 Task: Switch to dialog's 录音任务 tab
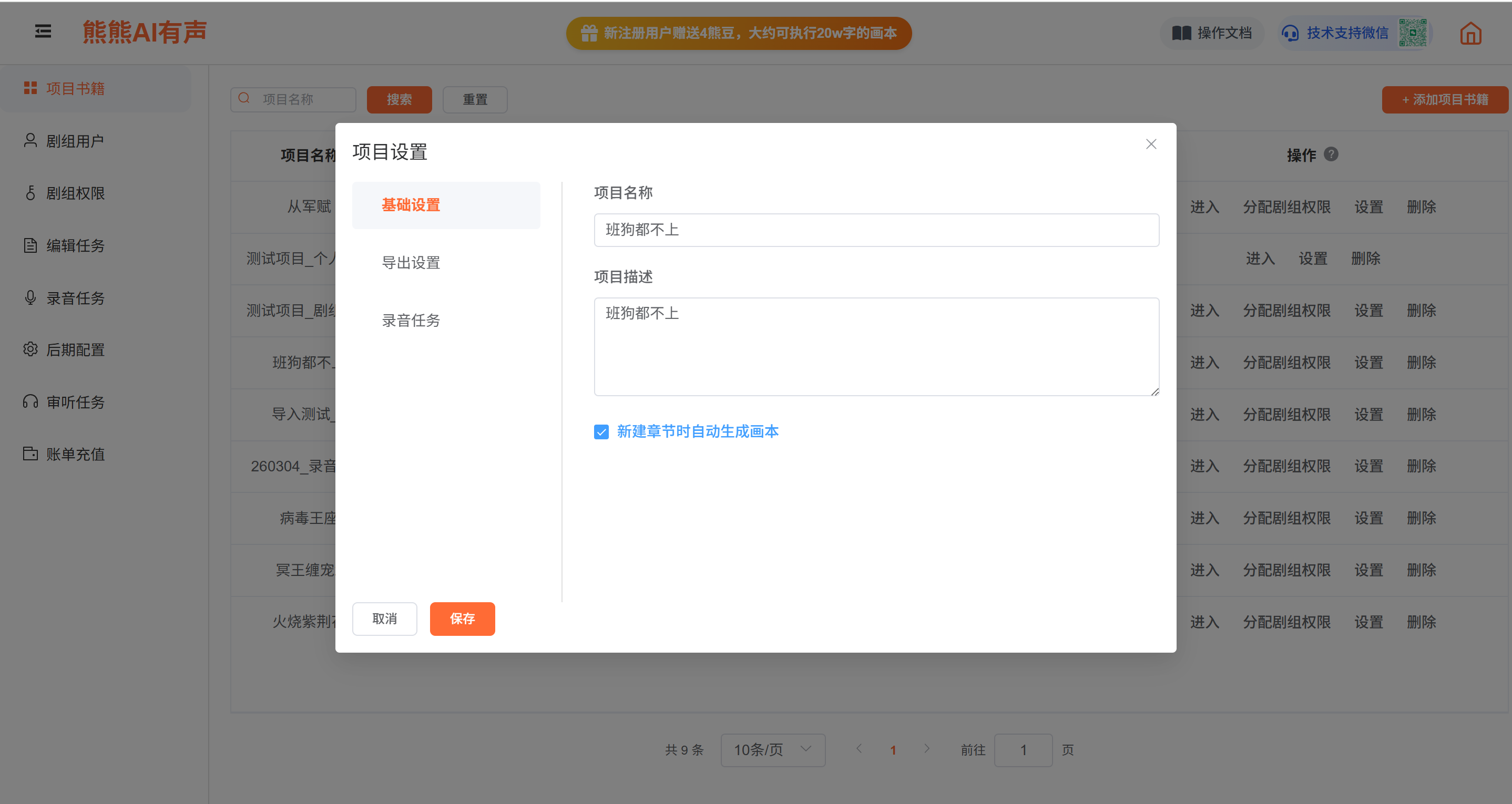pos(411,321)
